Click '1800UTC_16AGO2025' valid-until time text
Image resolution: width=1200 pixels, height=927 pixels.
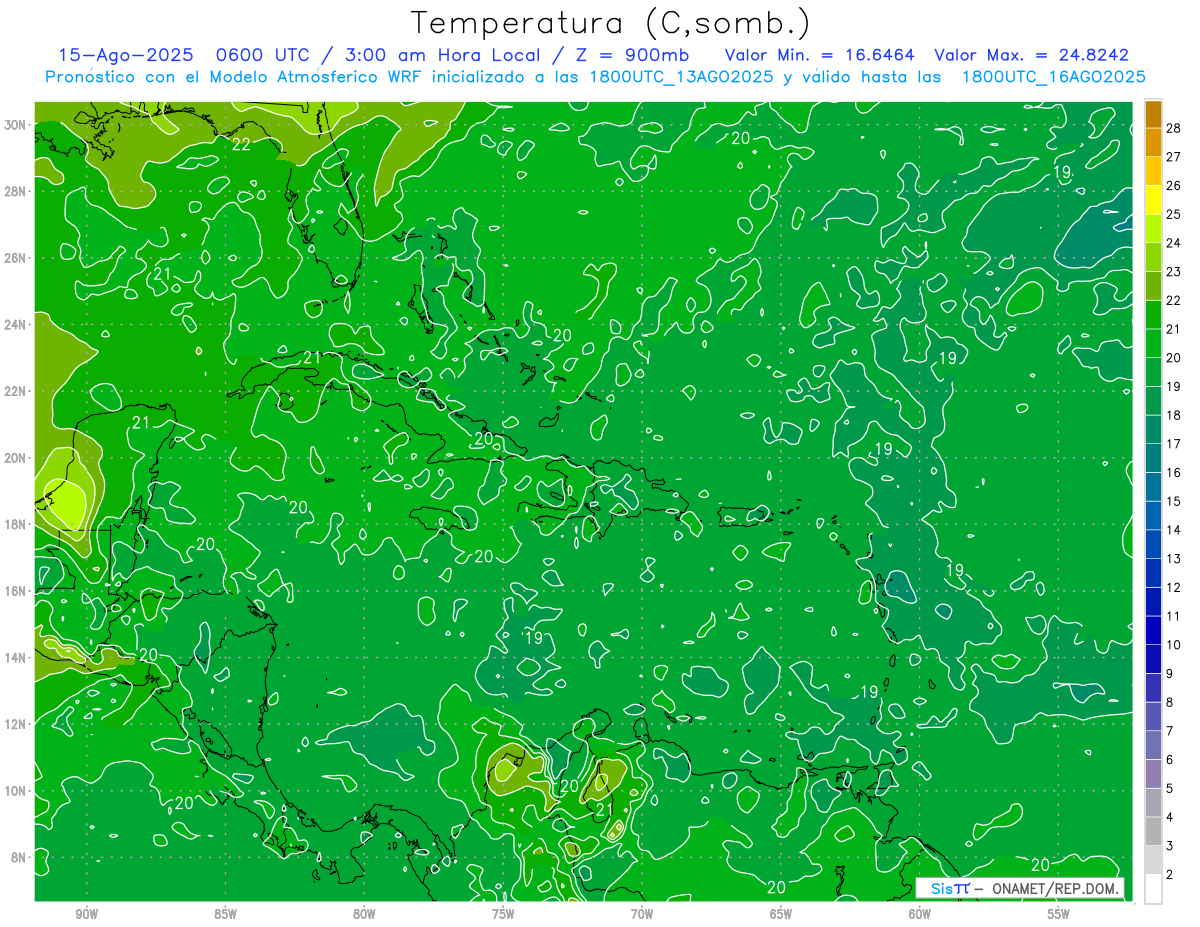tap(1053, 77)
